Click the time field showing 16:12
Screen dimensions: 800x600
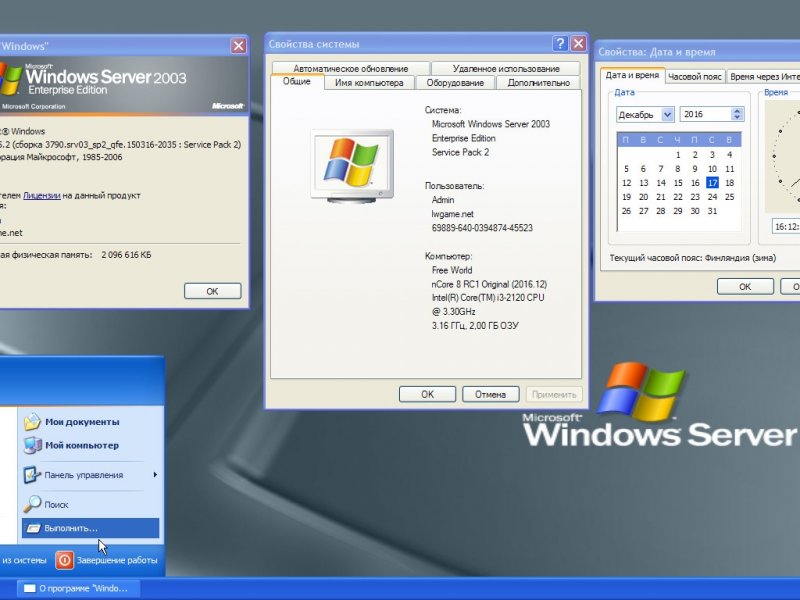click(786, 227)
